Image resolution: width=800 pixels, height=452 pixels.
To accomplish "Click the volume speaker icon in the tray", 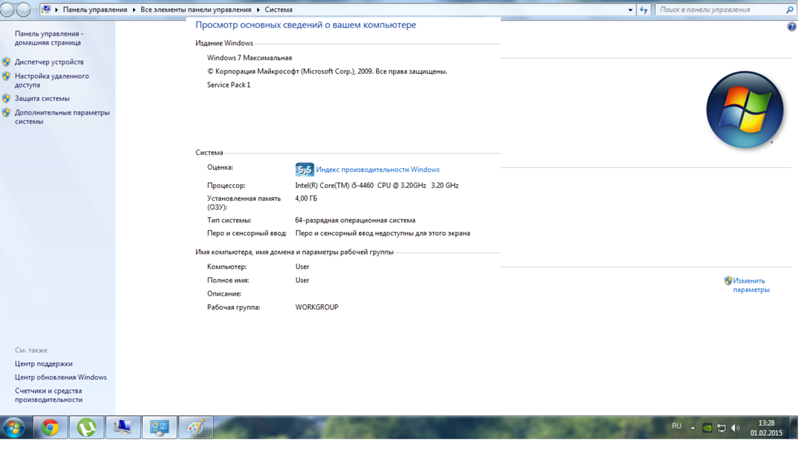I will pyautogui.click(x=736, y=428).
